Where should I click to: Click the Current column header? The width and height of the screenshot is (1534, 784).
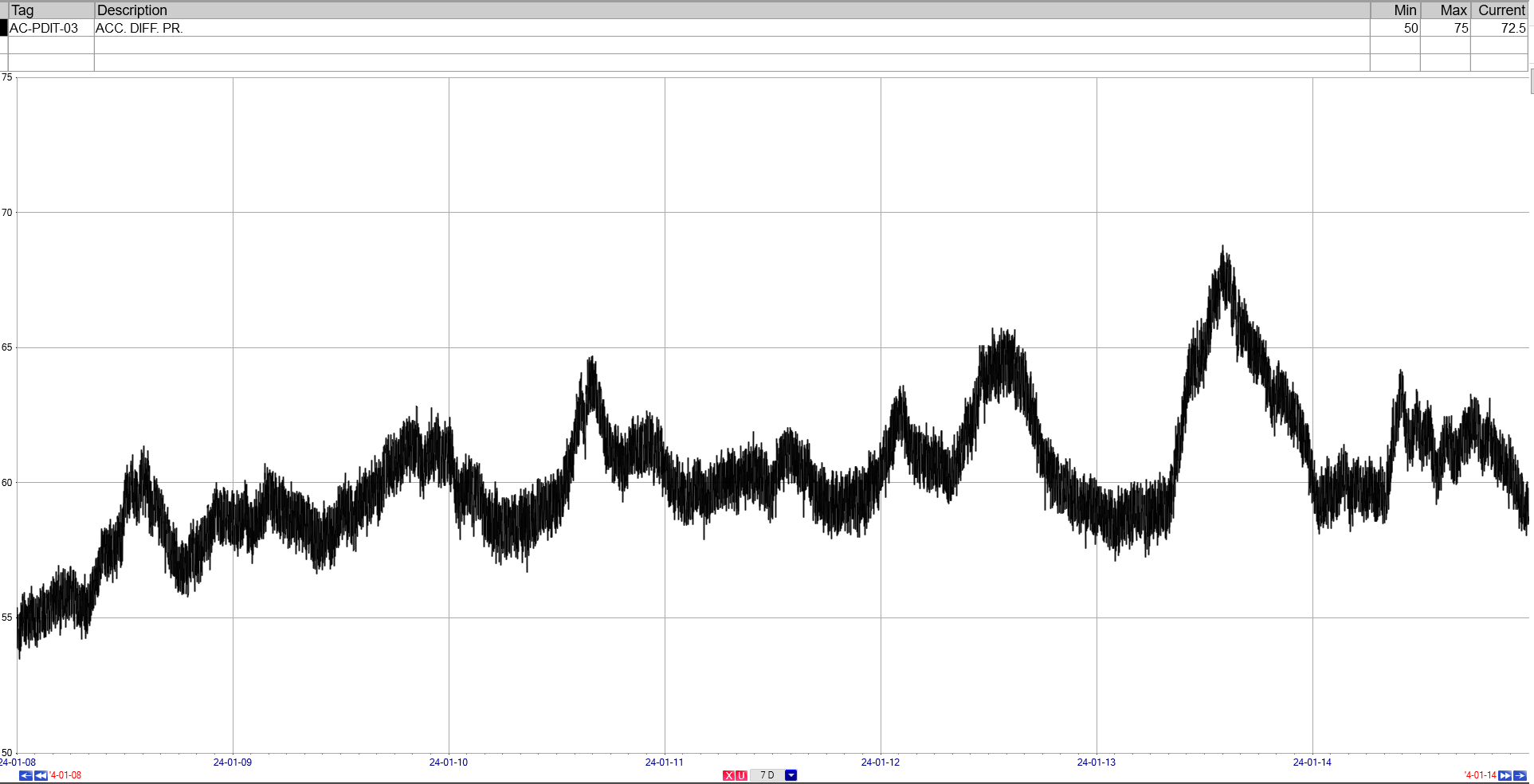(1500, 10)
